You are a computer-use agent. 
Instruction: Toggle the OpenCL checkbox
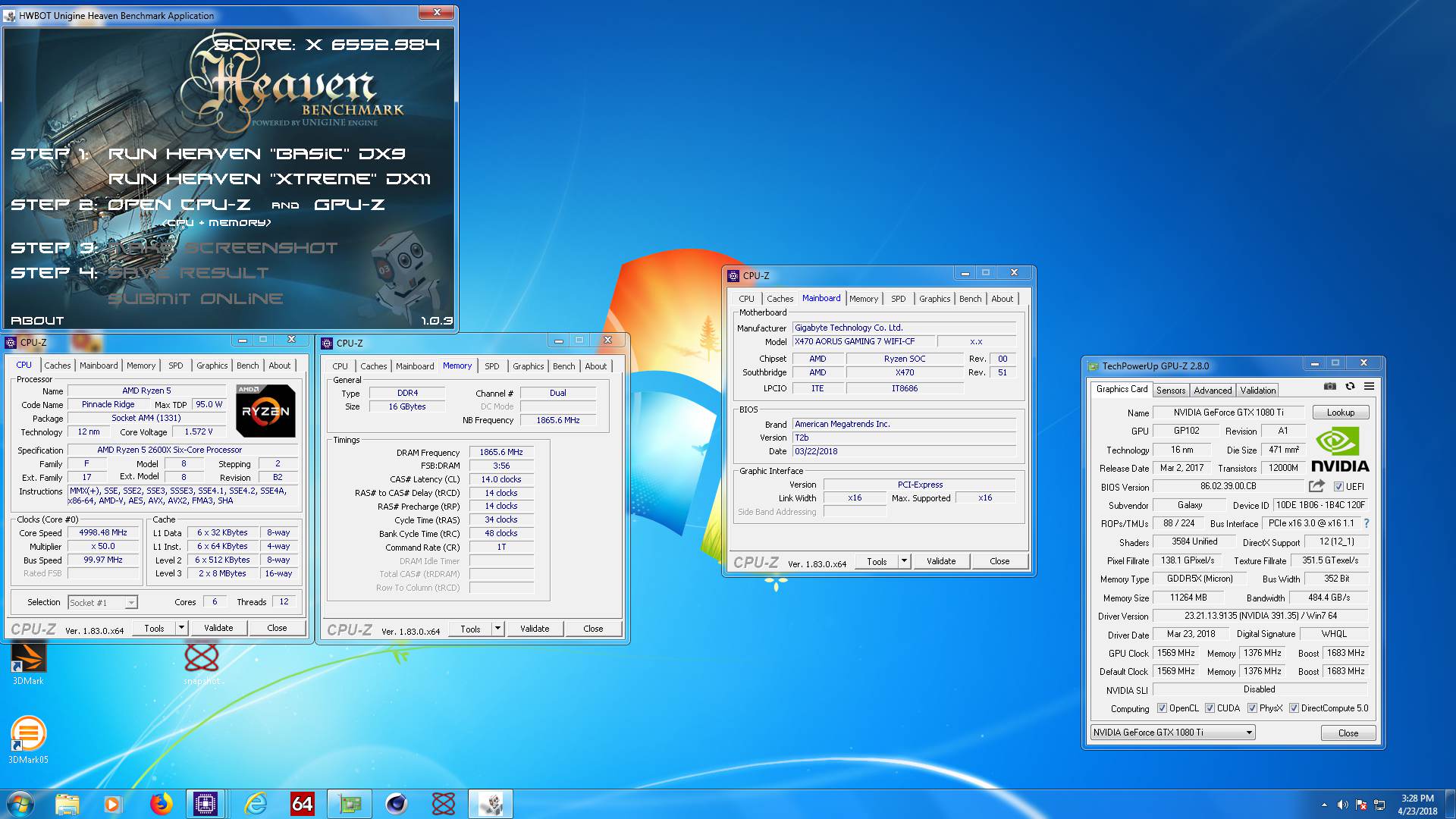click(1162, 708)
